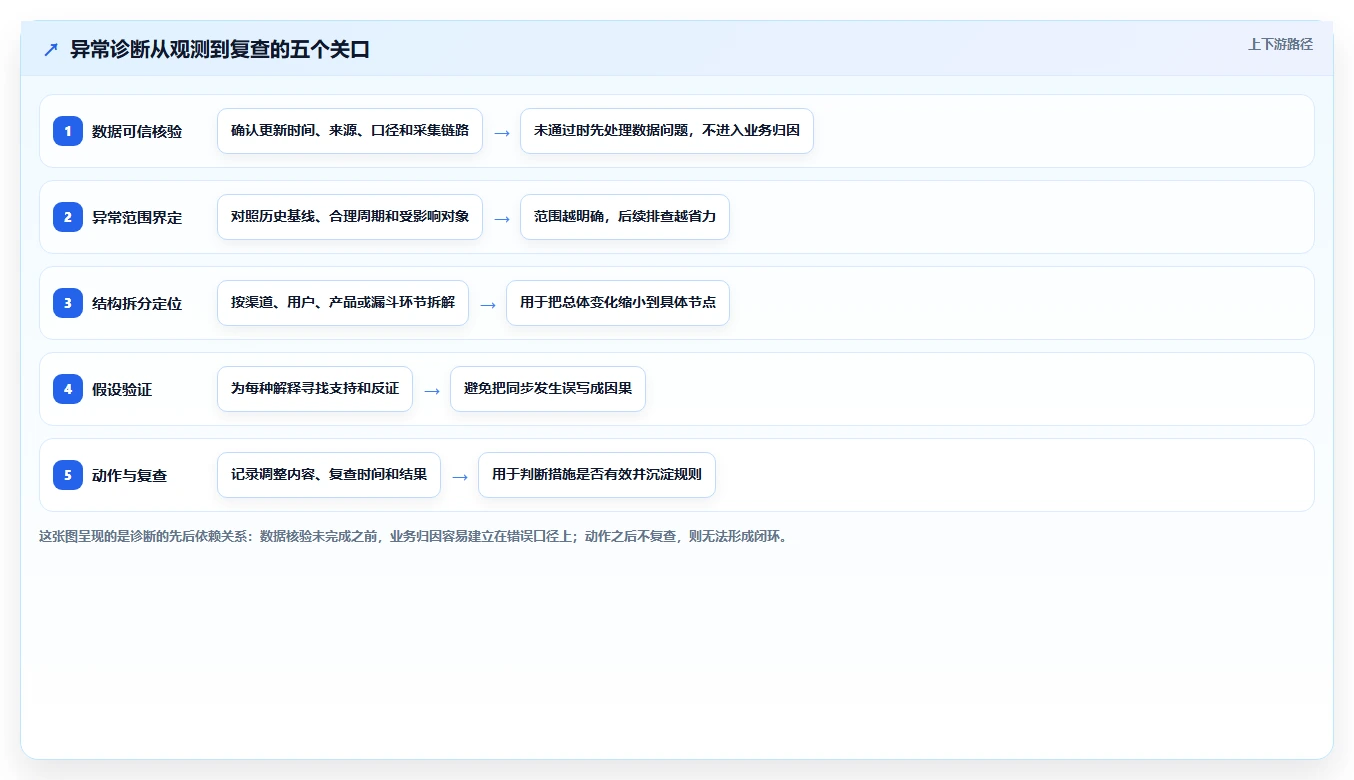Viewport: 1354px width, 780px height.
Task: Click the arrow in the 数据可信核验 row
Action: point(502,132)
